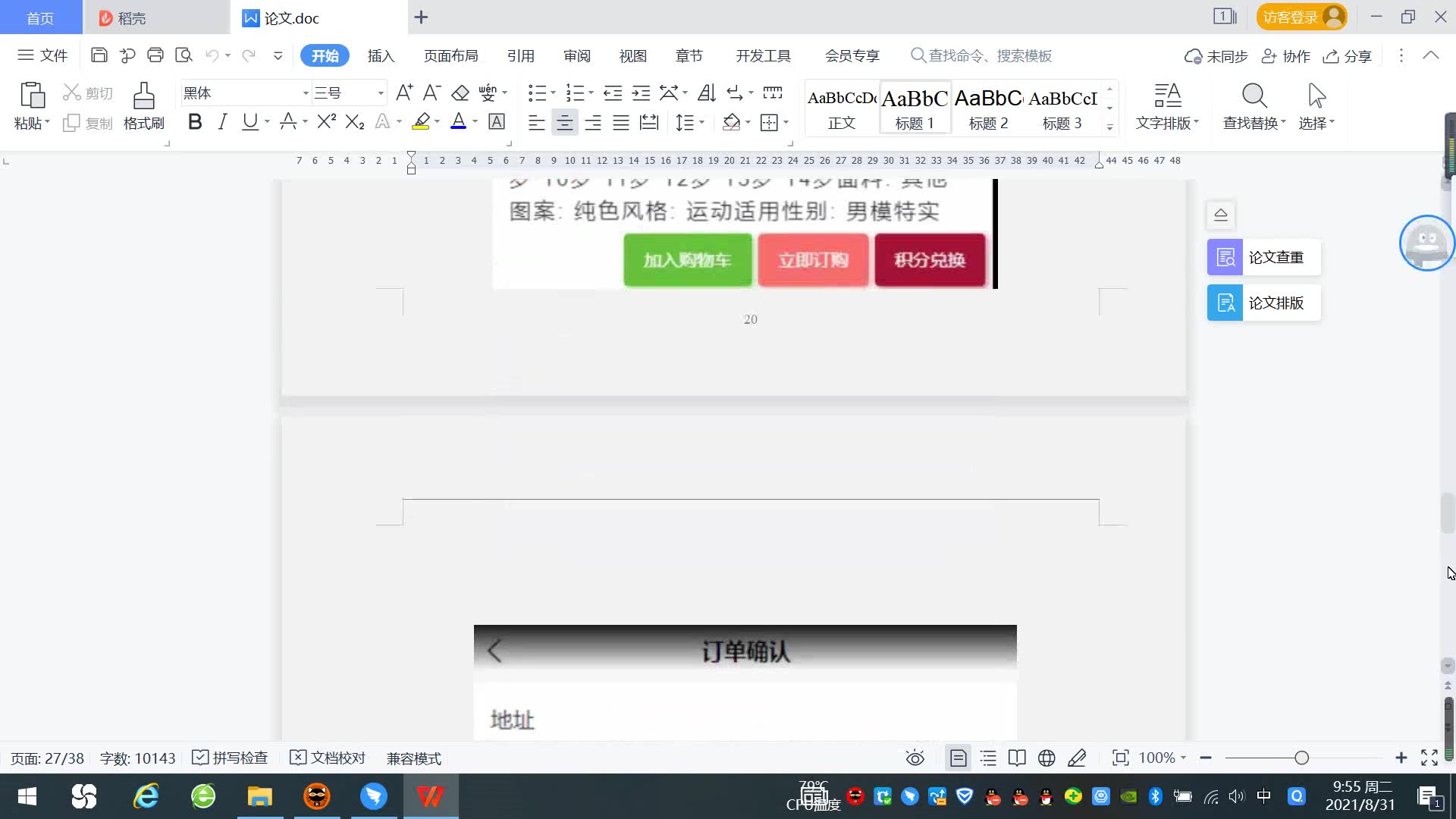Open the 插入 (Insert) ribbon tab
Viewport: 1456px width, 819px height.
381,55
